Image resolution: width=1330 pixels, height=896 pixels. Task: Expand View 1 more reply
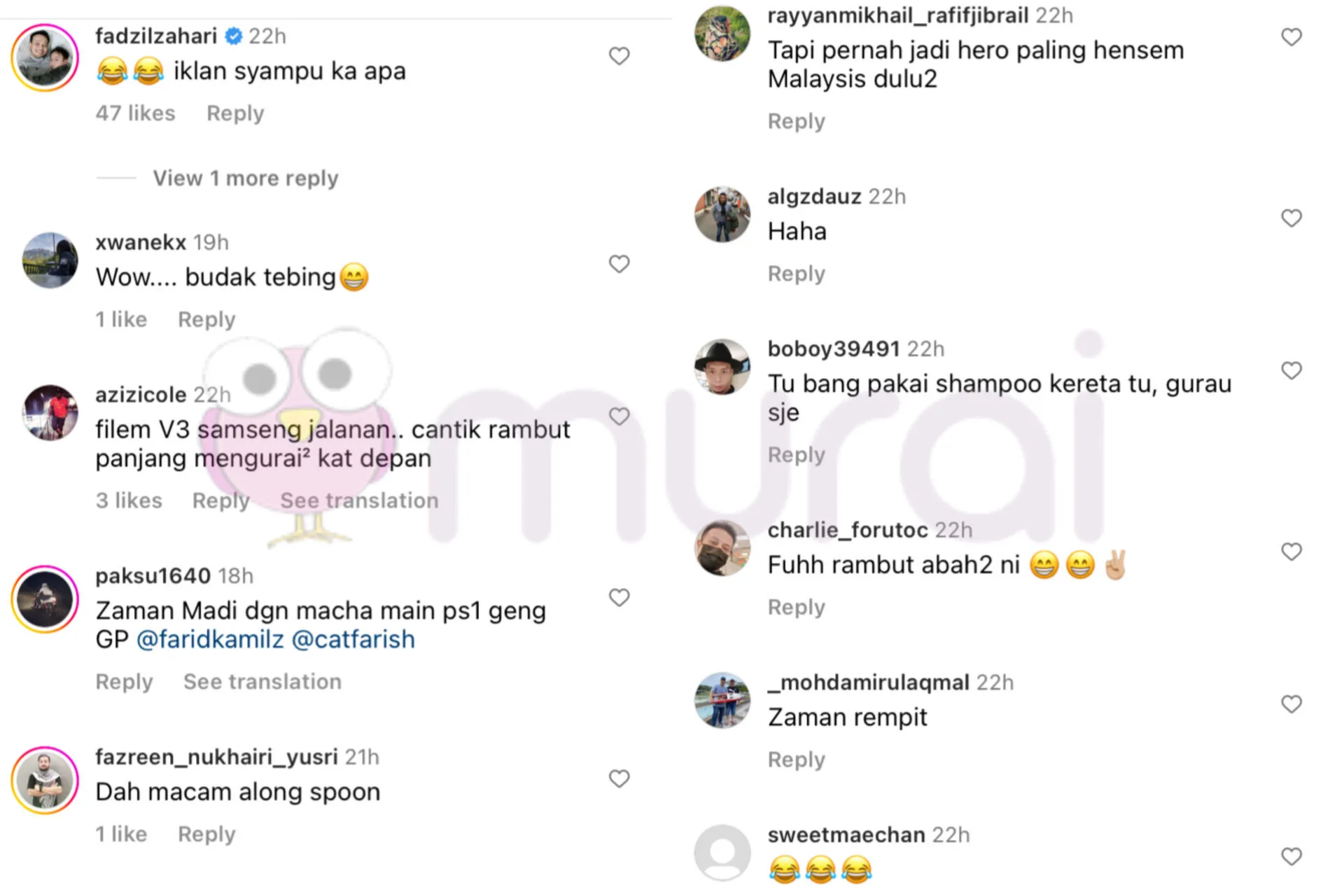click(x=246, y=178)
